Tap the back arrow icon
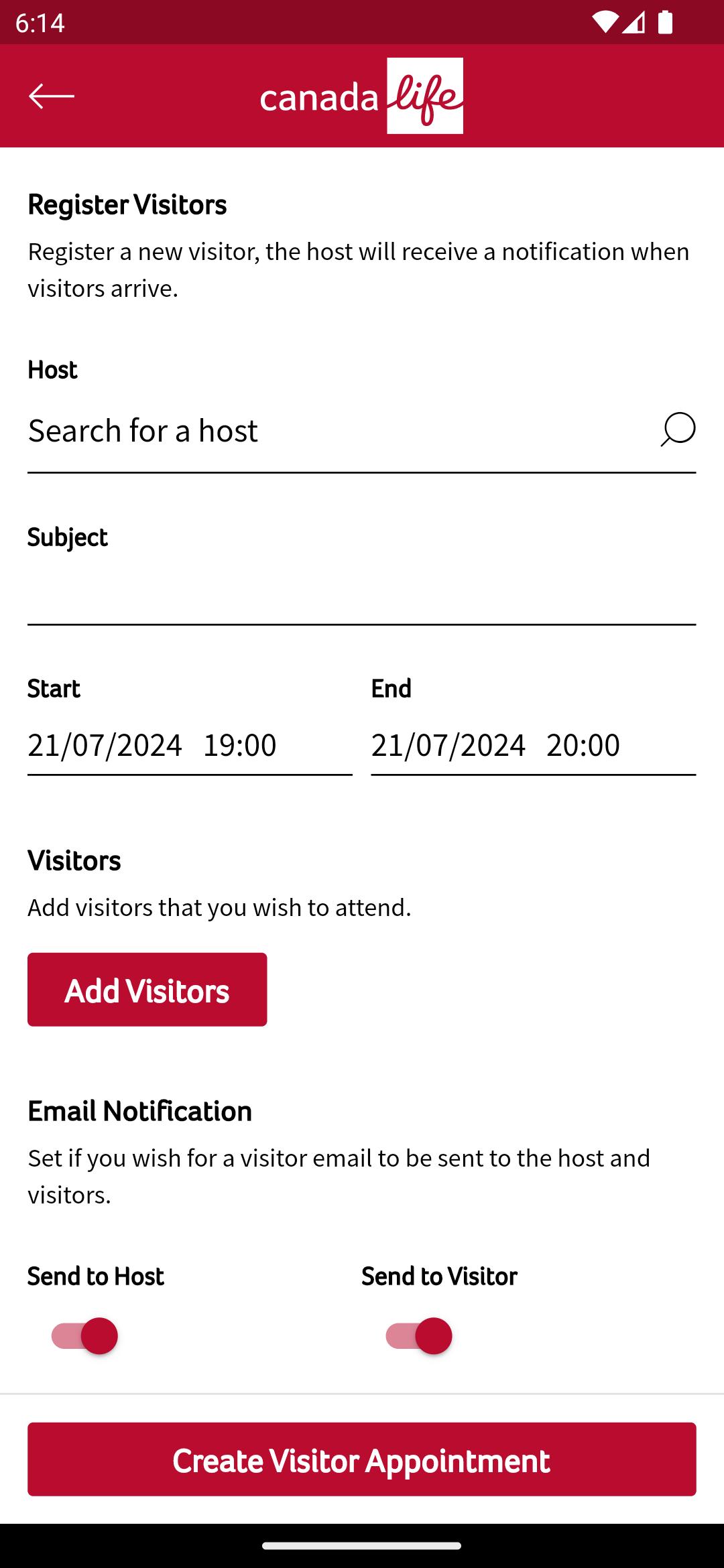The image size is (724, 1568). (x=51, y=96)
